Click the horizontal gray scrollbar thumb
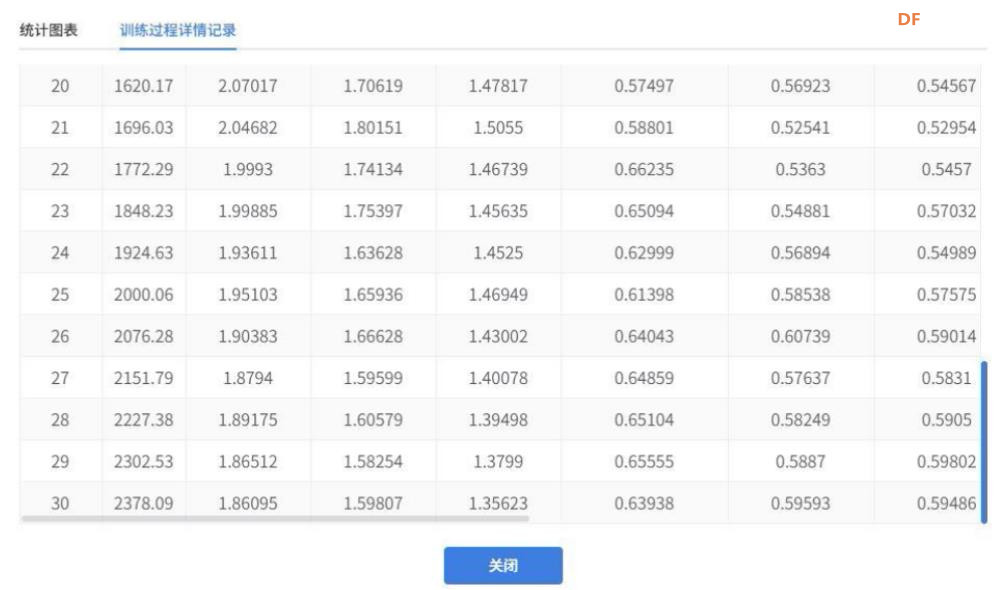This screenshot has height=590, width=1006. tap(275, 518)
